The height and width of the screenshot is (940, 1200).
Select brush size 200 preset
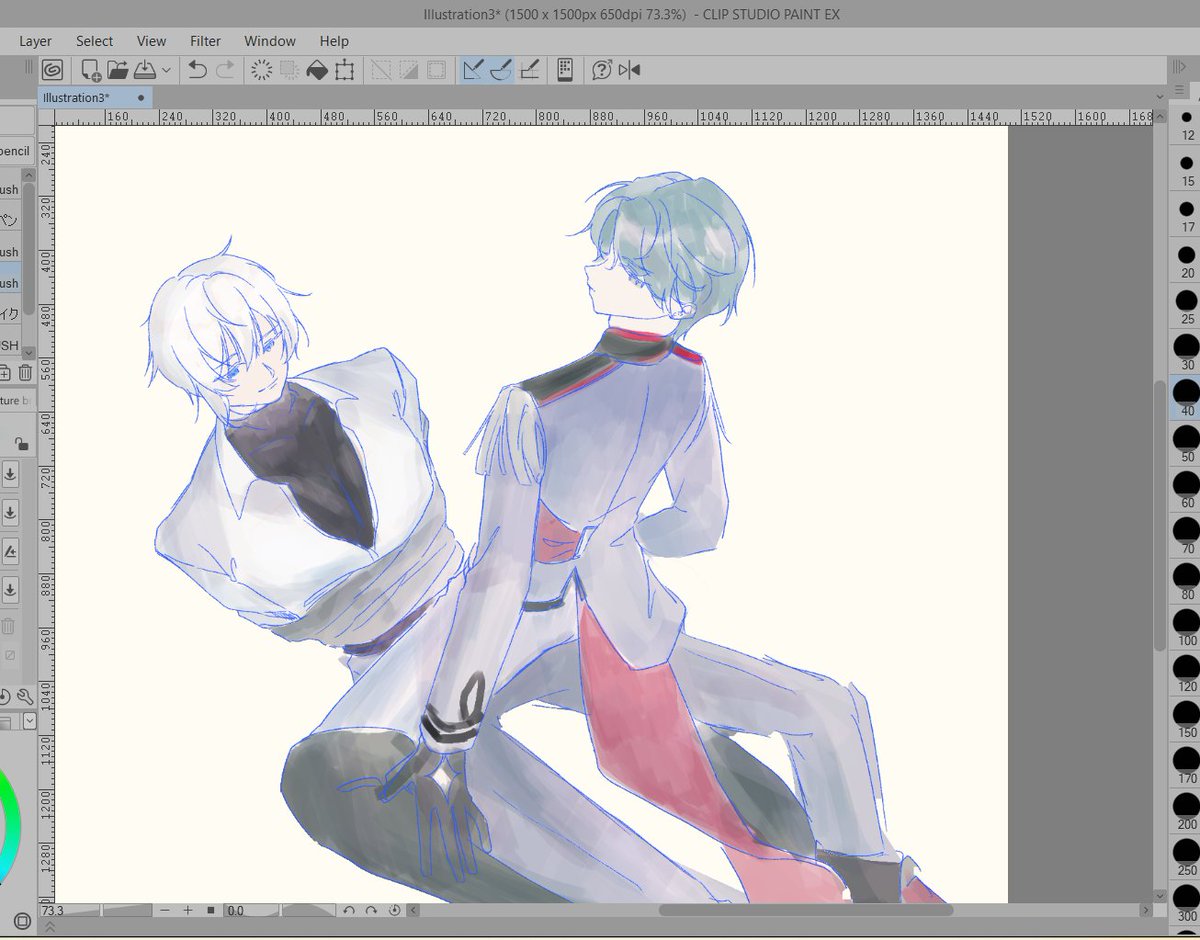click(1187, 812)
